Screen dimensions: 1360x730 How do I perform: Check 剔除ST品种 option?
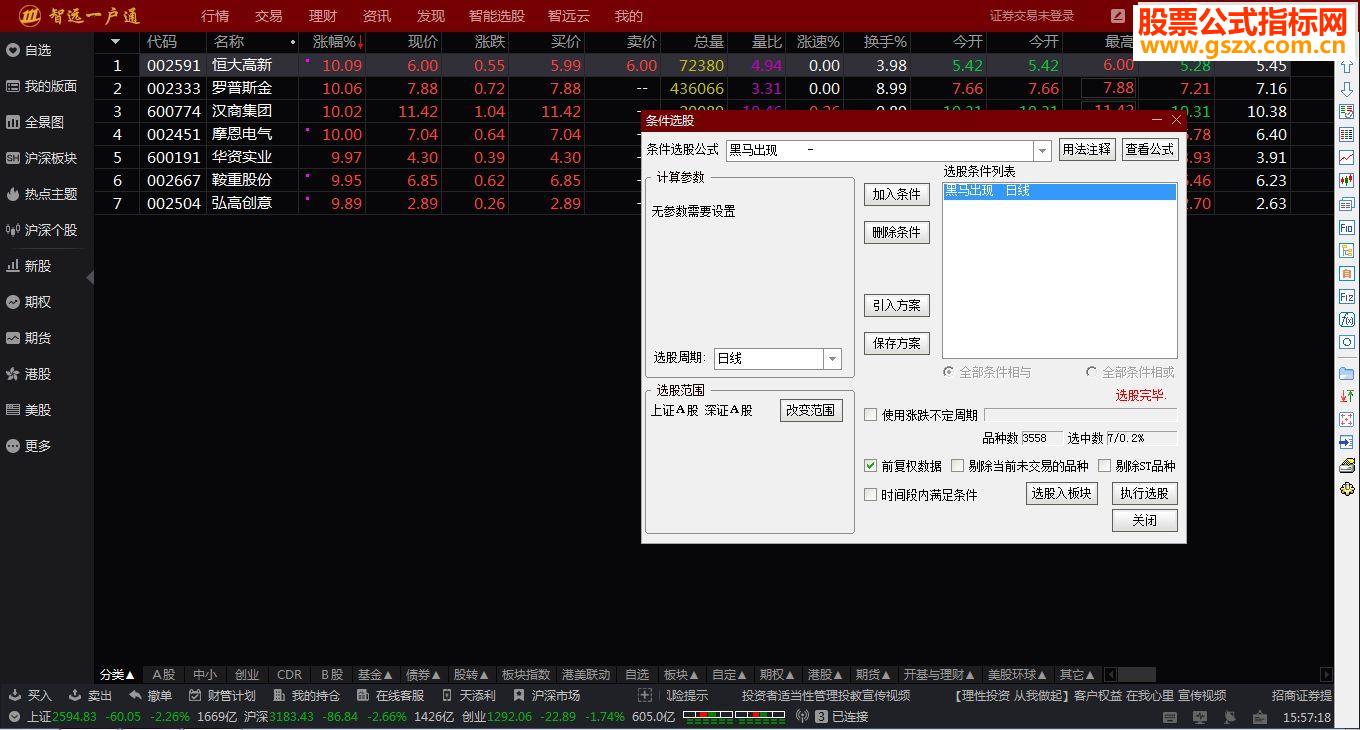(x=1104, y=466)
